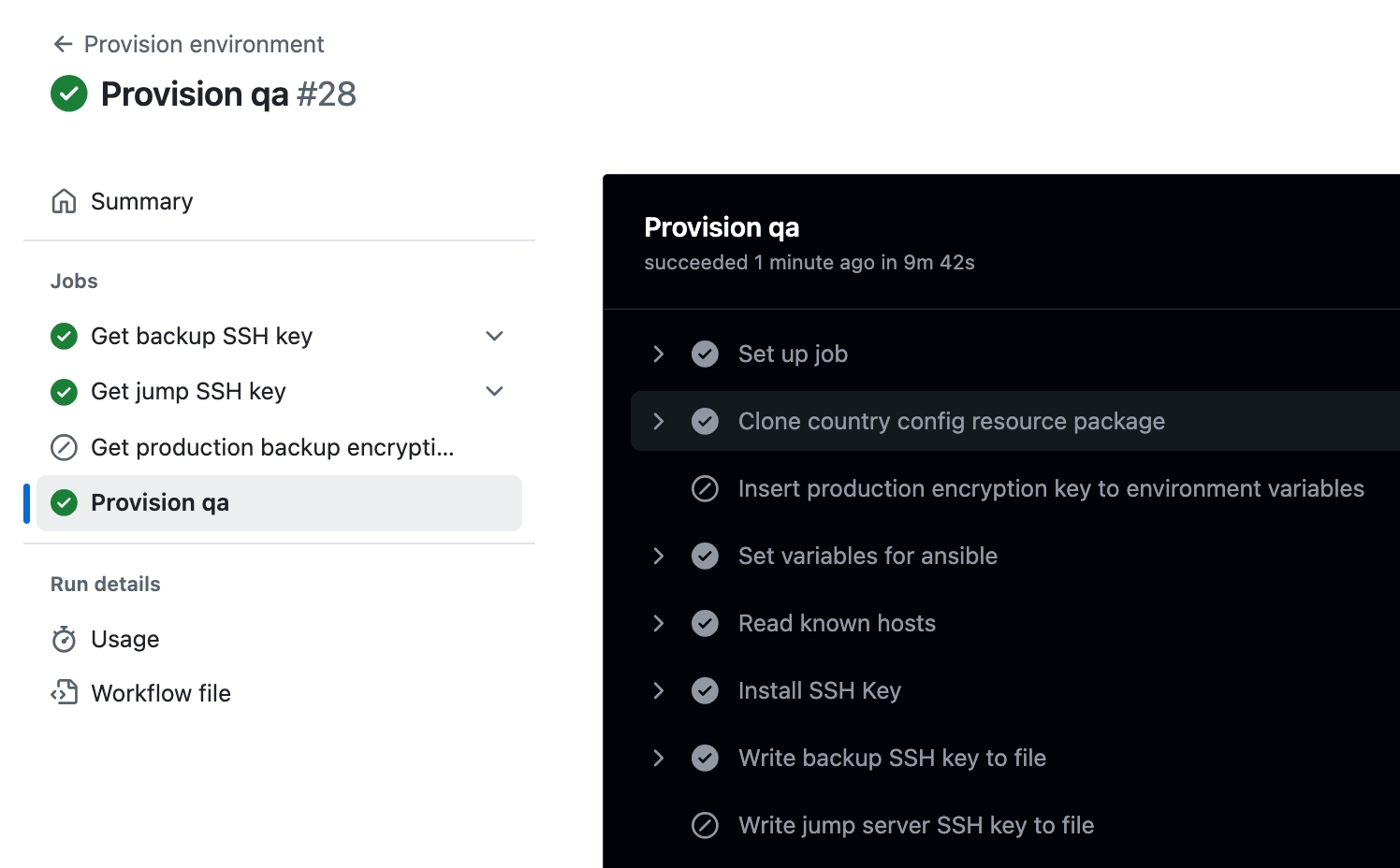Click green check beside Get backup SSH key
Screen dimensions: 1400x868
(x=64, y=336)
